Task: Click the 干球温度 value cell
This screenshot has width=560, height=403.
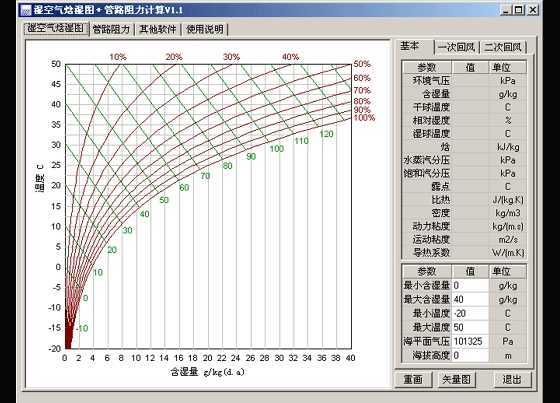Action: click(x=470, y=107)
